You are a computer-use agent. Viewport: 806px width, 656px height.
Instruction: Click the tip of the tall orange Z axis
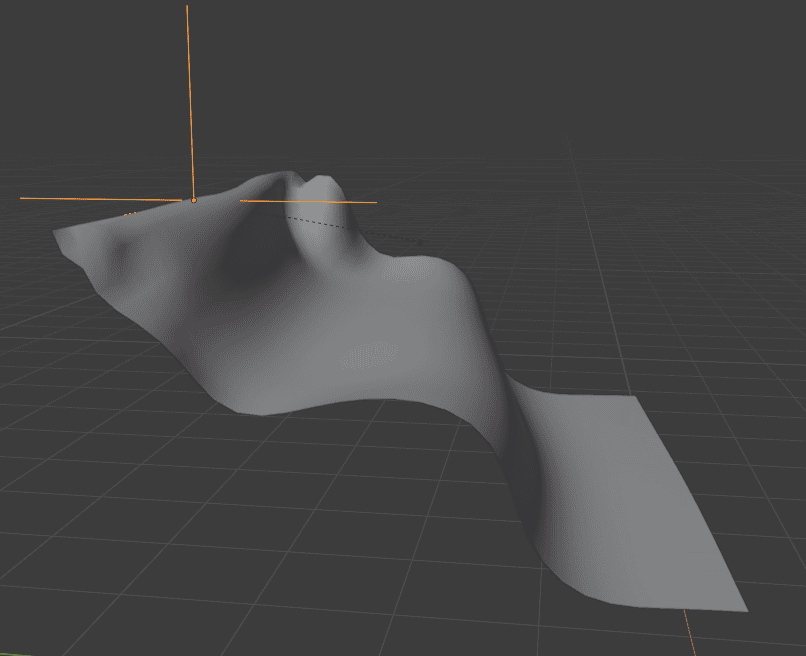pos(186,8)
